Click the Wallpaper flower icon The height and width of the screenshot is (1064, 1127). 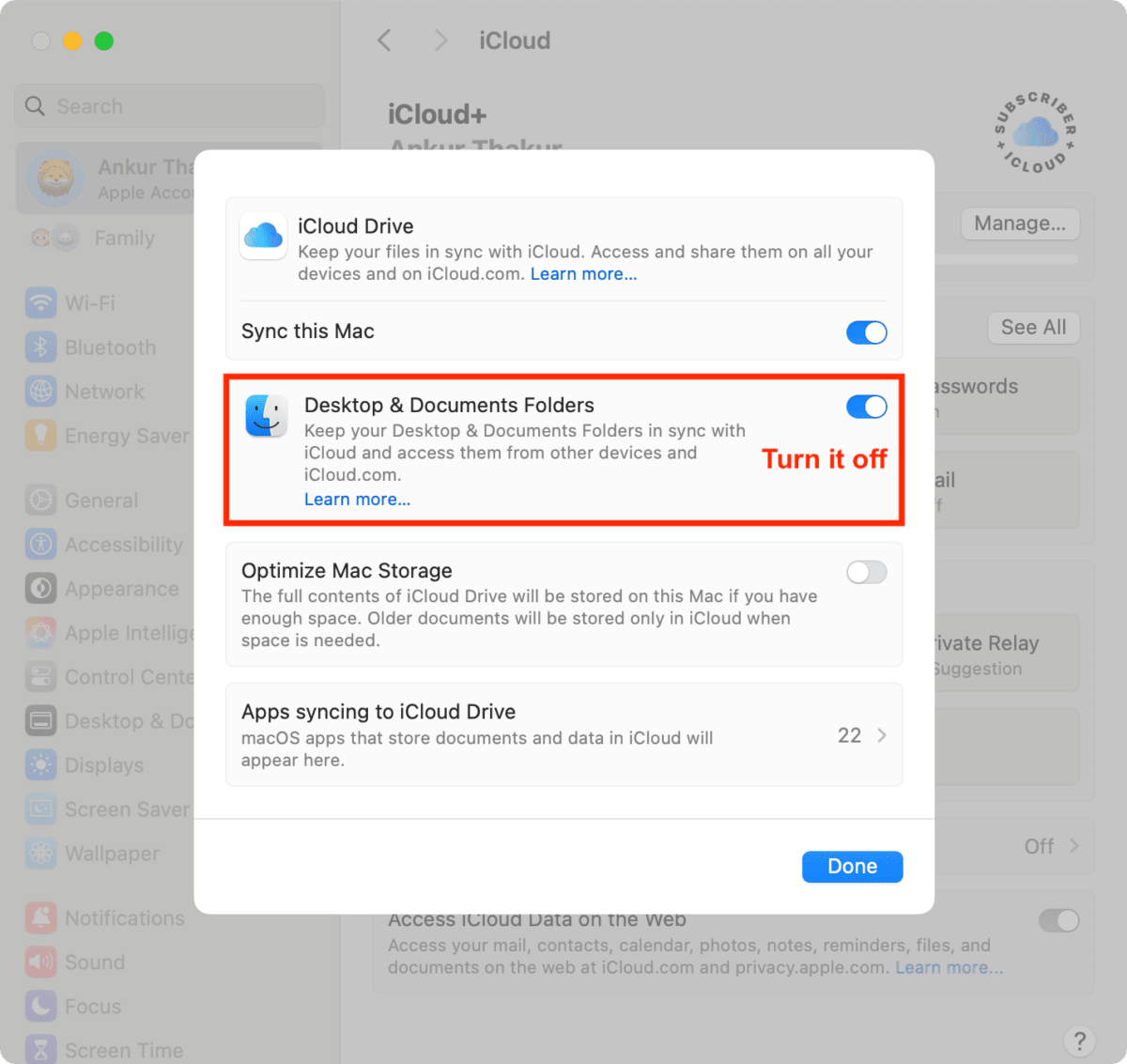point(41,854)
